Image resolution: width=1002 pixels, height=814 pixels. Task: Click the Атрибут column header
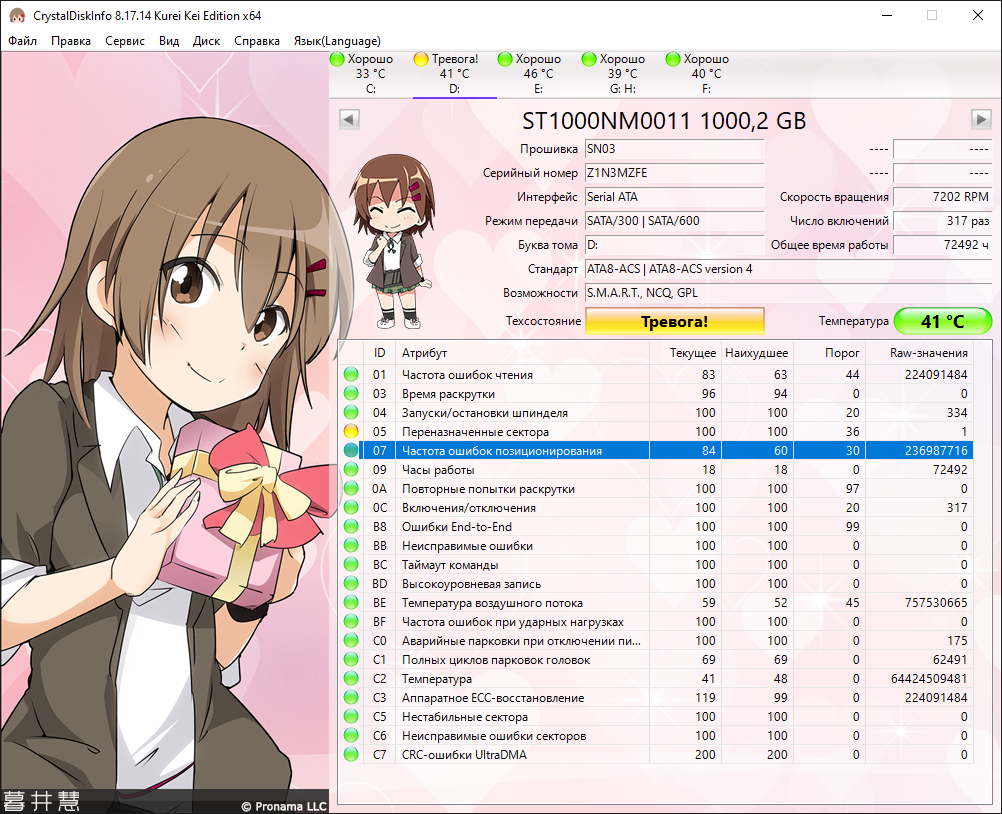pos(523,353)
